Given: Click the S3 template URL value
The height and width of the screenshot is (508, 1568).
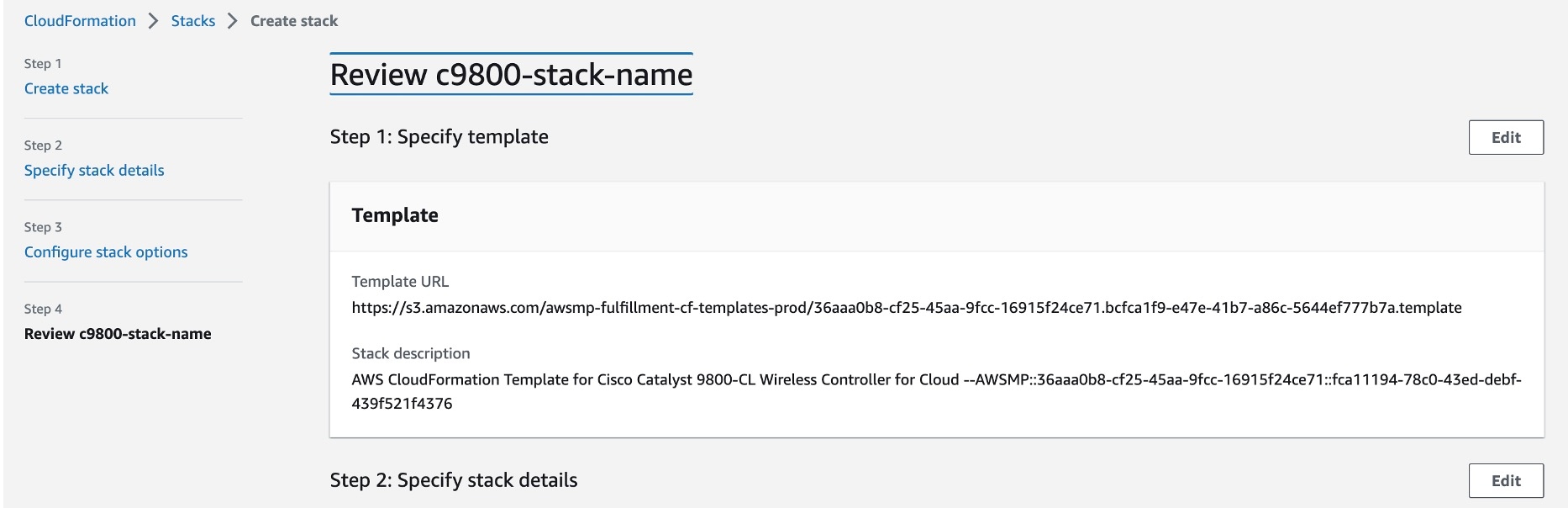Looking at the screenshot, I should 906,308.
